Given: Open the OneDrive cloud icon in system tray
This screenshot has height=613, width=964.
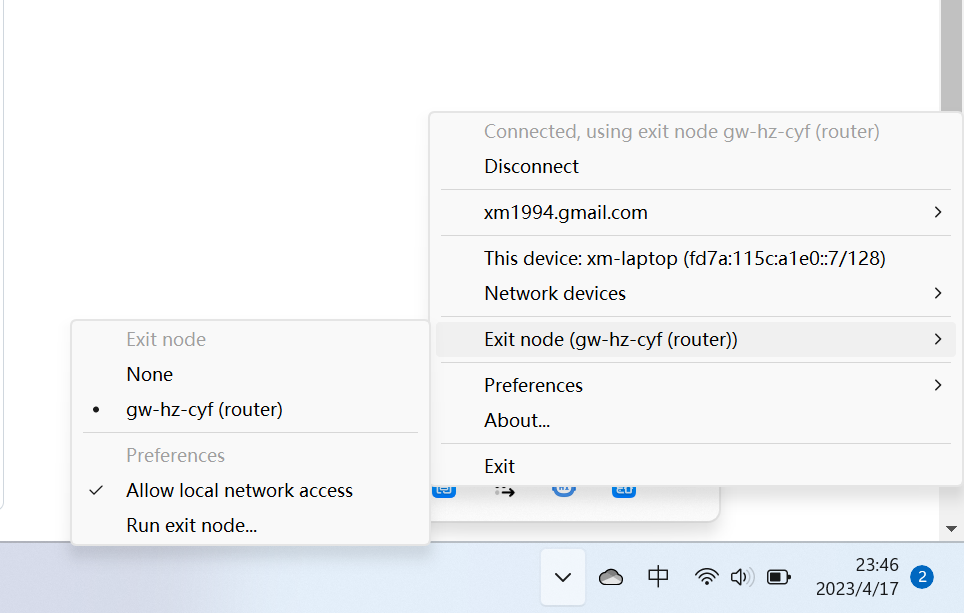Looking at the screenshot, I should 611,576.
